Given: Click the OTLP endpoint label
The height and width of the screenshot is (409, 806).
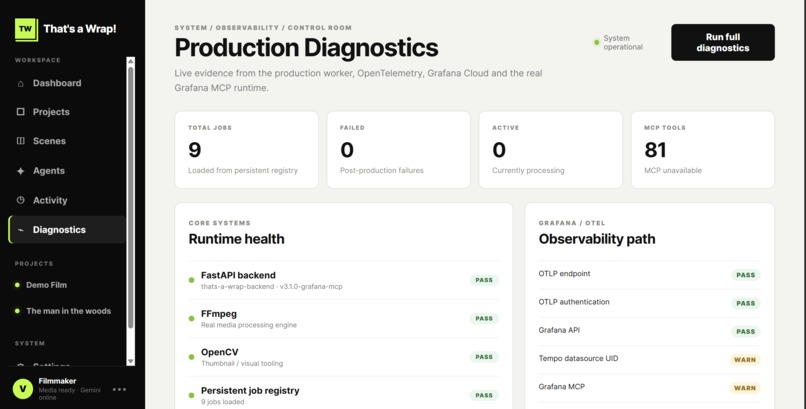Looking at the screenshot, I should 564,273.
